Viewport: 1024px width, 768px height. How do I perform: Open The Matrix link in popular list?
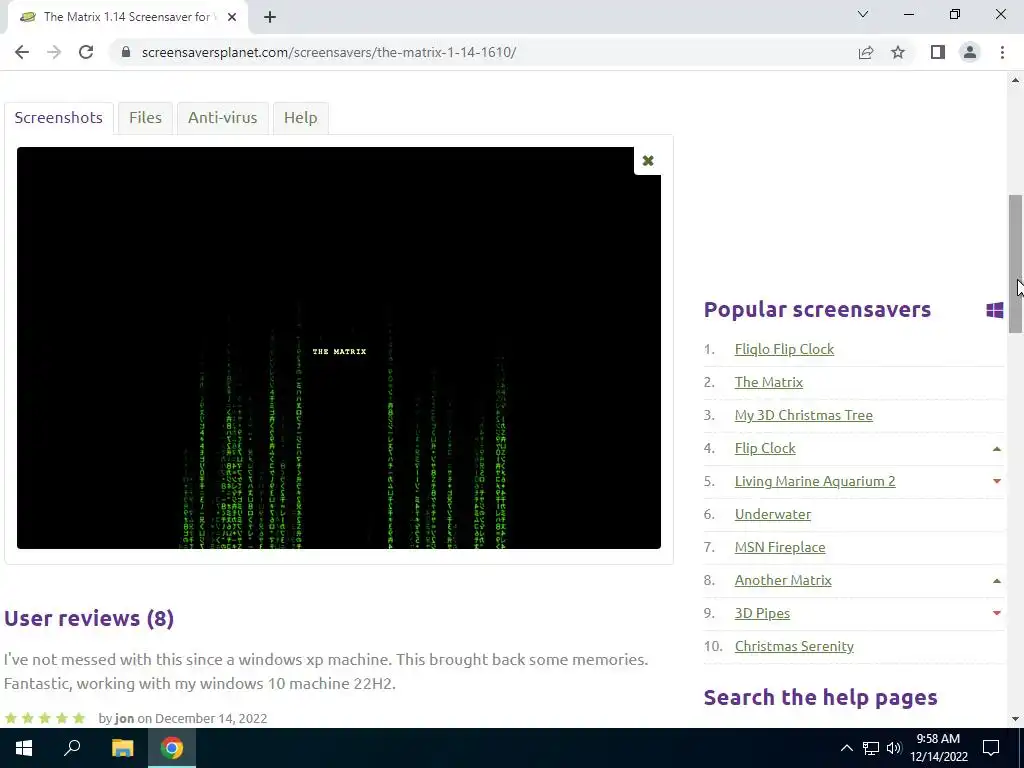[769, 382]
